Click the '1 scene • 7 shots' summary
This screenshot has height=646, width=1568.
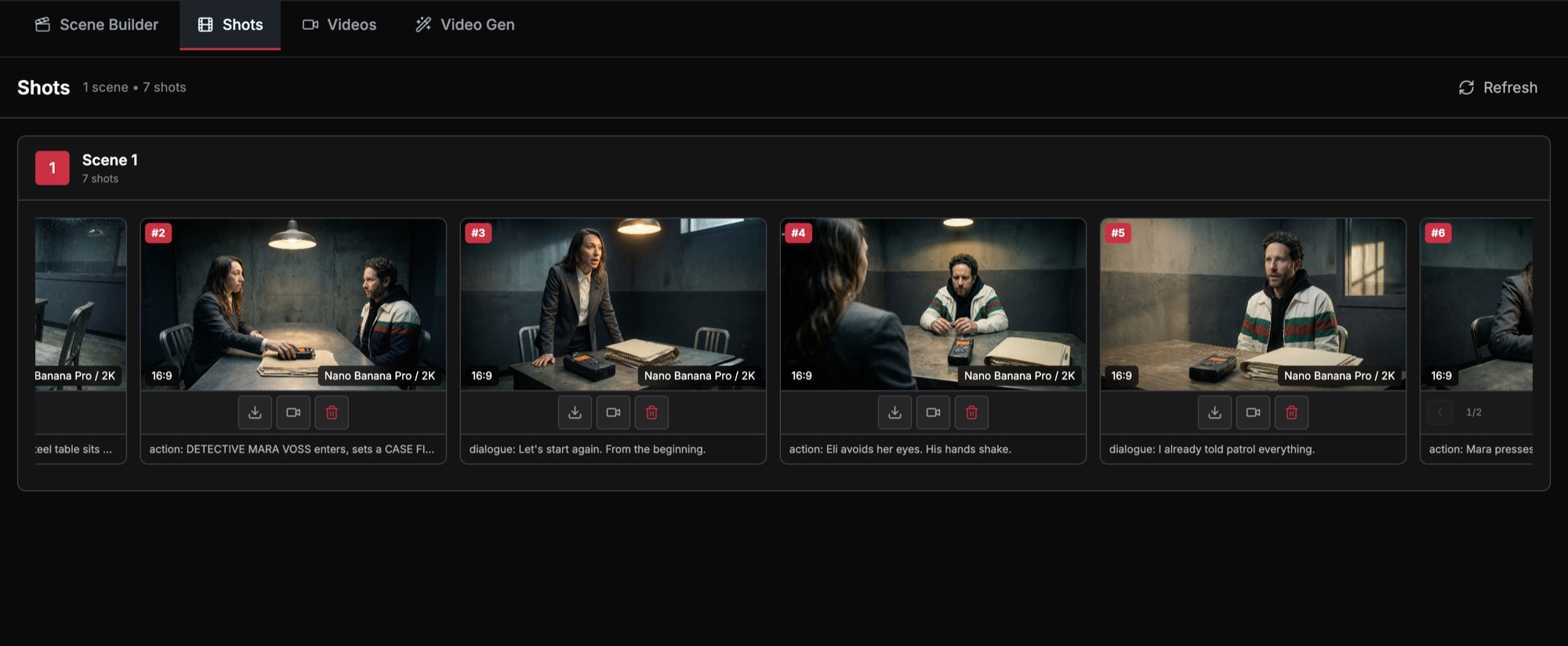click(x=135, y=88)
